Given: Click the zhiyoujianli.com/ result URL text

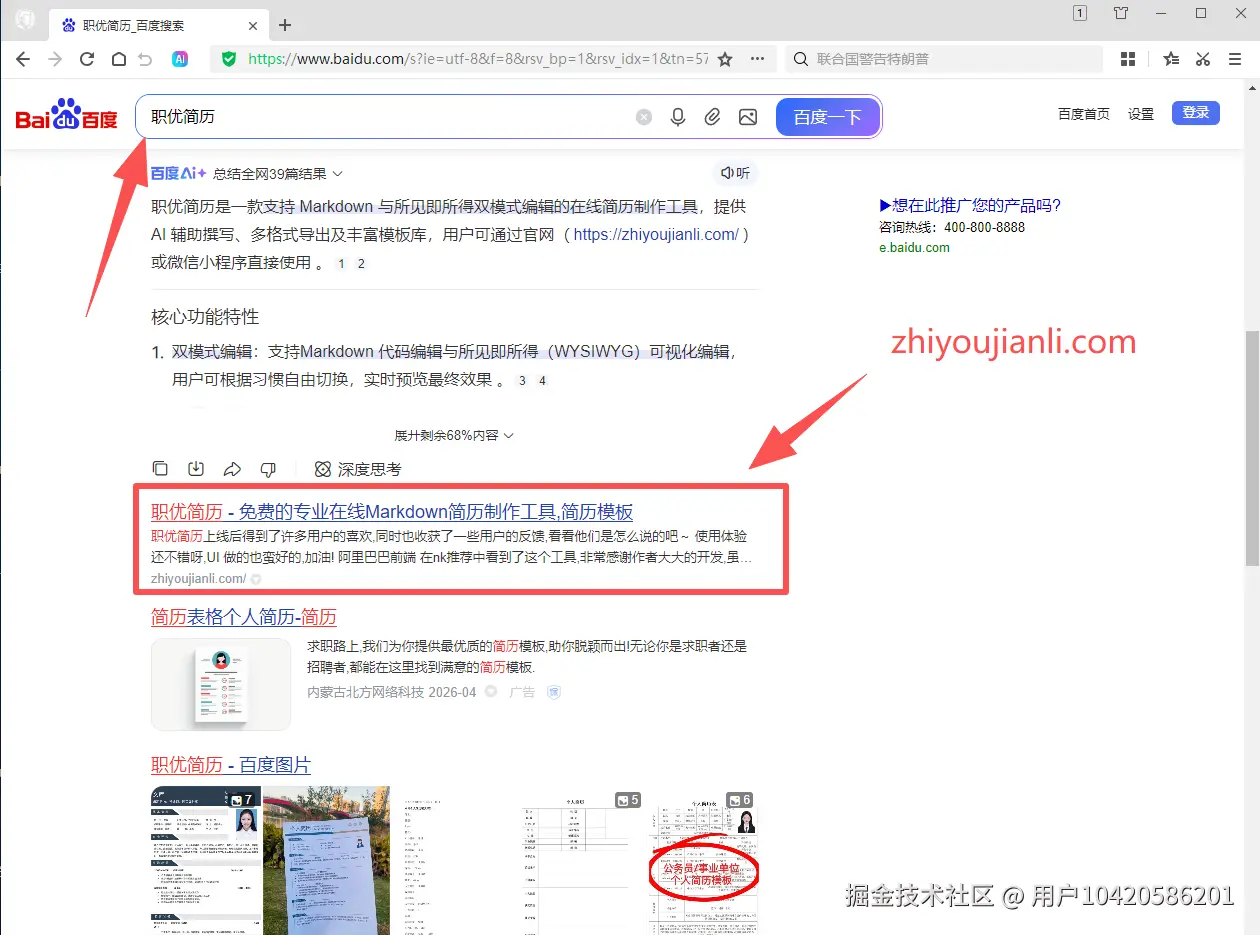Looking at the screenshot, I should (x=198, y=579).
